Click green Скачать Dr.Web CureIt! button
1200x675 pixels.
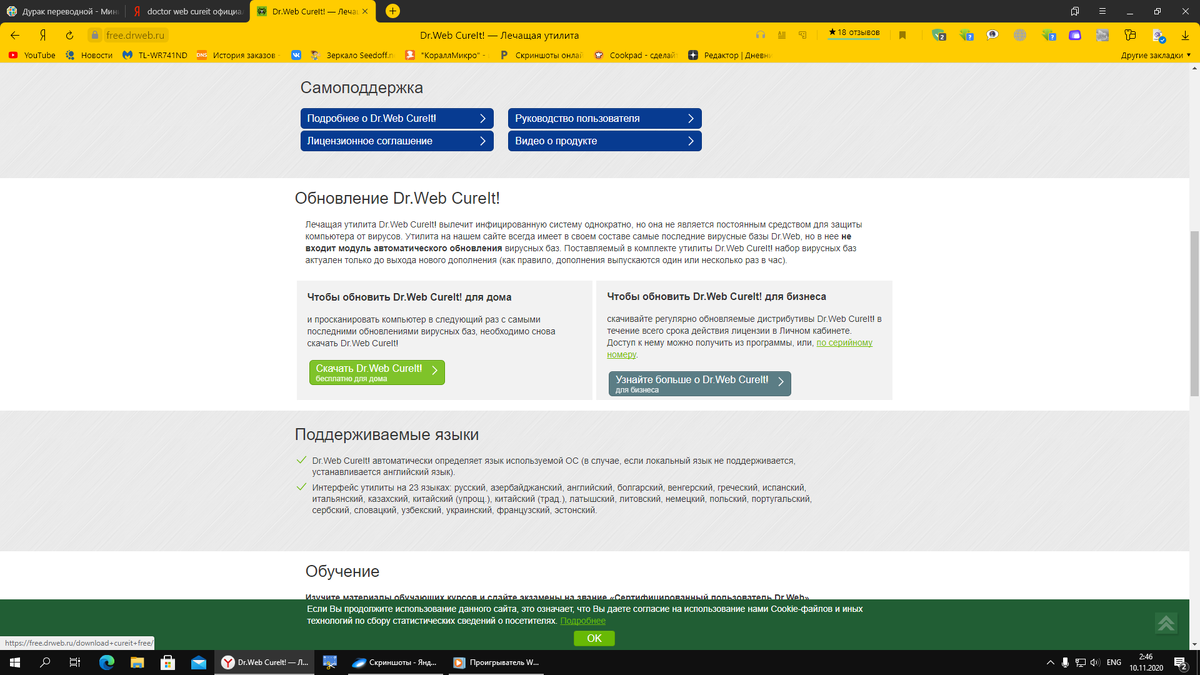click(x=377, y=372)
